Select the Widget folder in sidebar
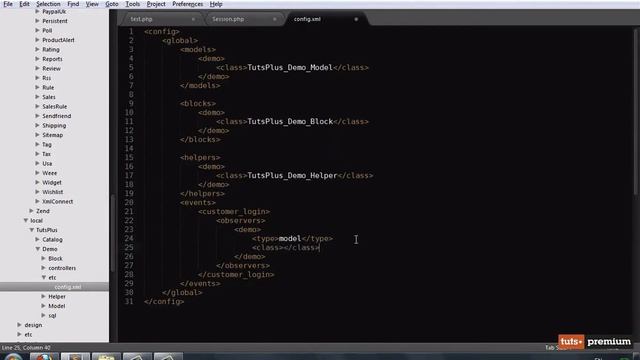This screenshot has width=640, height=360. [x=52, y=182]
